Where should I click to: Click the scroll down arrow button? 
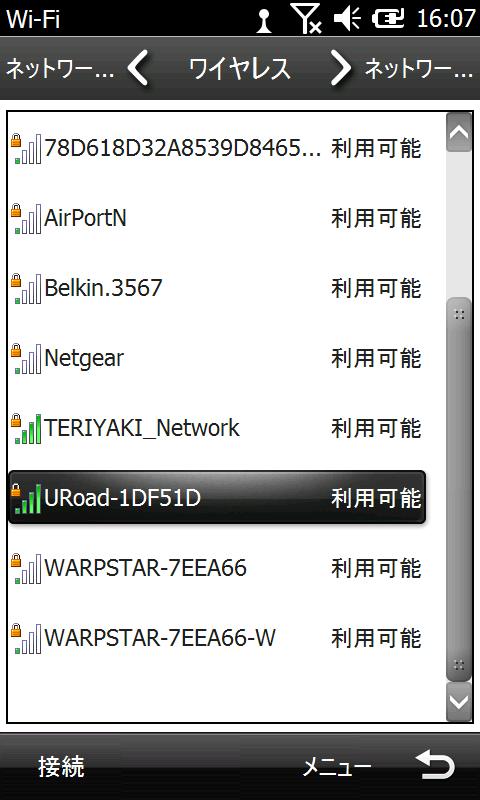tap(459, 702)
